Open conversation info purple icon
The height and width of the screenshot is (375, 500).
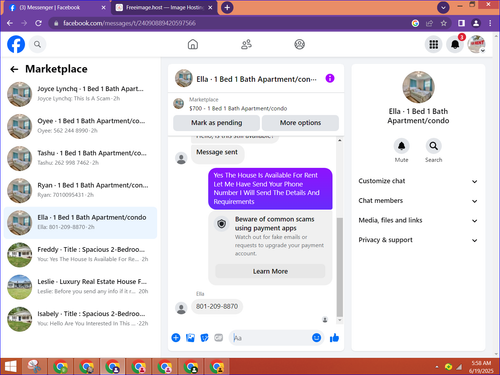pos(330,79)
